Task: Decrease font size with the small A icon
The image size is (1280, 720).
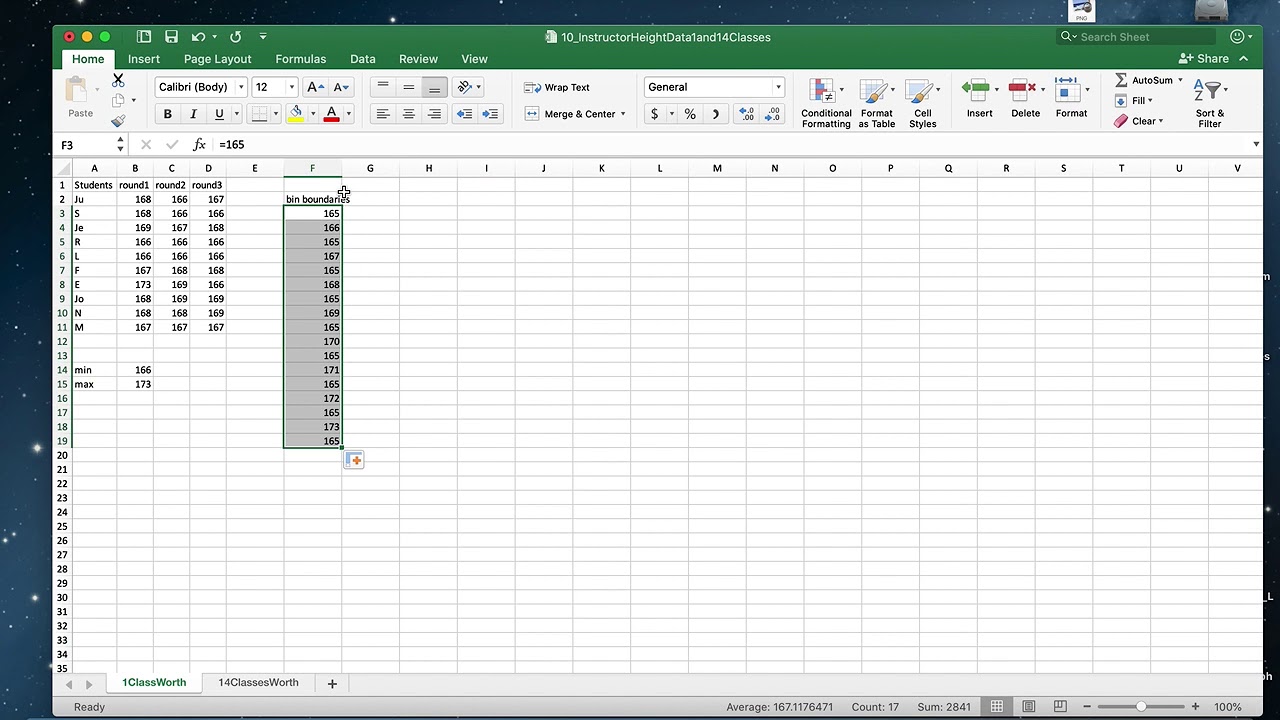Action: click(x=341, y=87)
